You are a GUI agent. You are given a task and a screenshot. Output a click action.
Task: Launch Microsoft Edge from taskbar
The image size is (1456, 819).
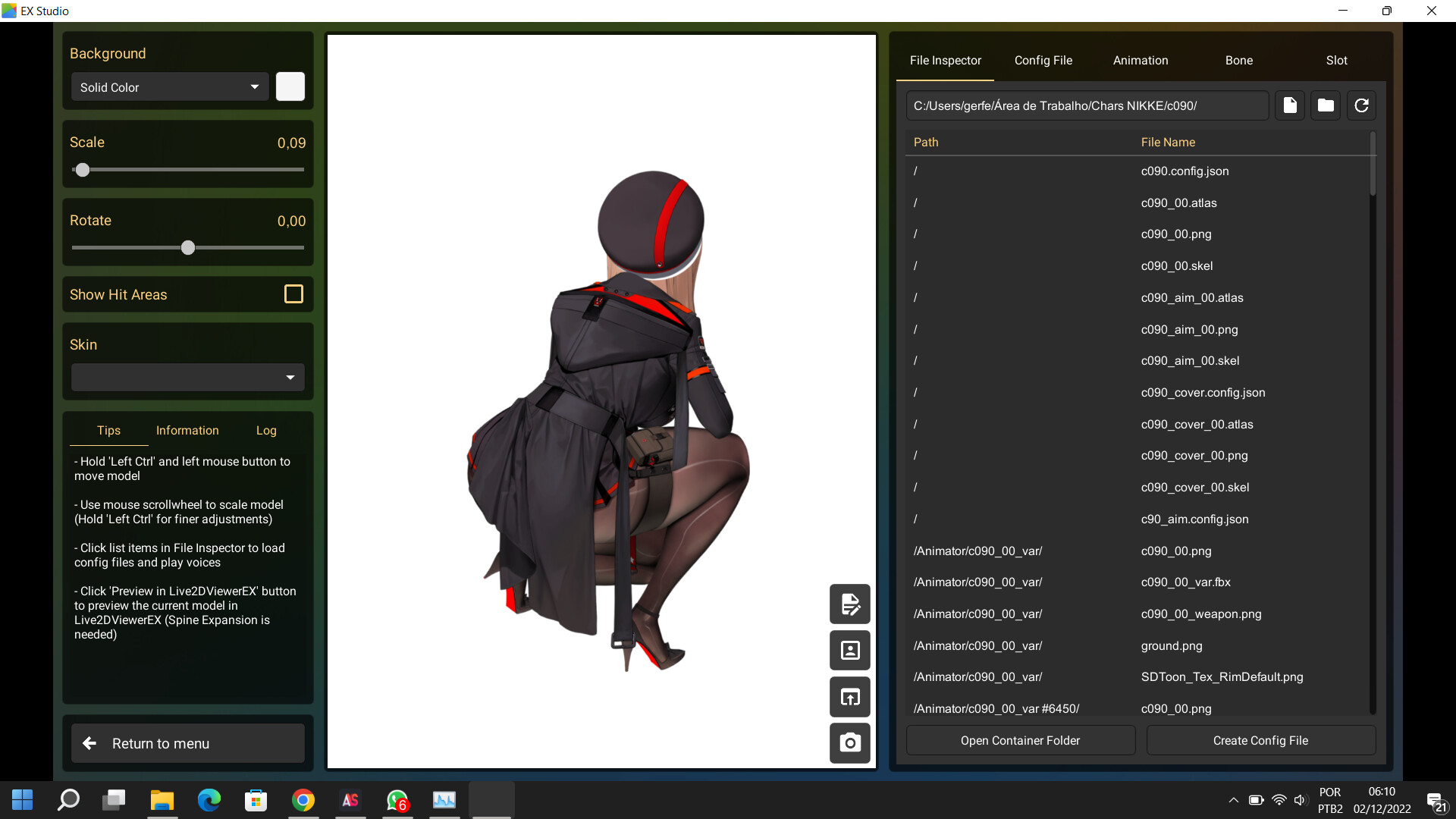pos(209,800)
